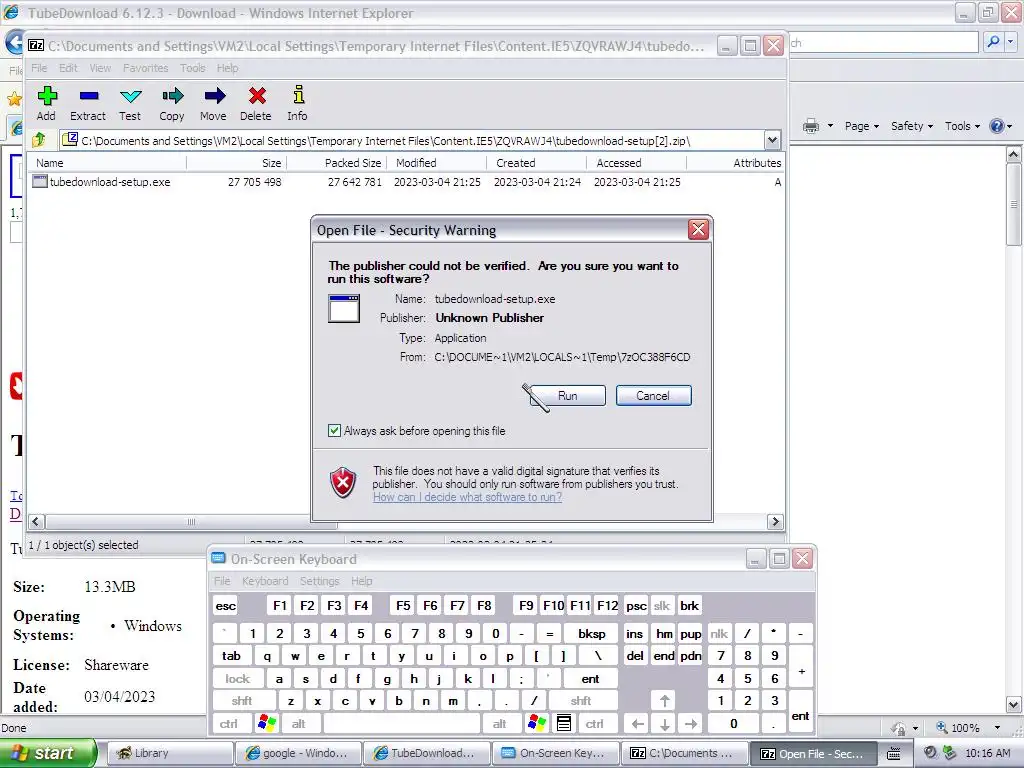Click the IE search input field

[883, 42]
